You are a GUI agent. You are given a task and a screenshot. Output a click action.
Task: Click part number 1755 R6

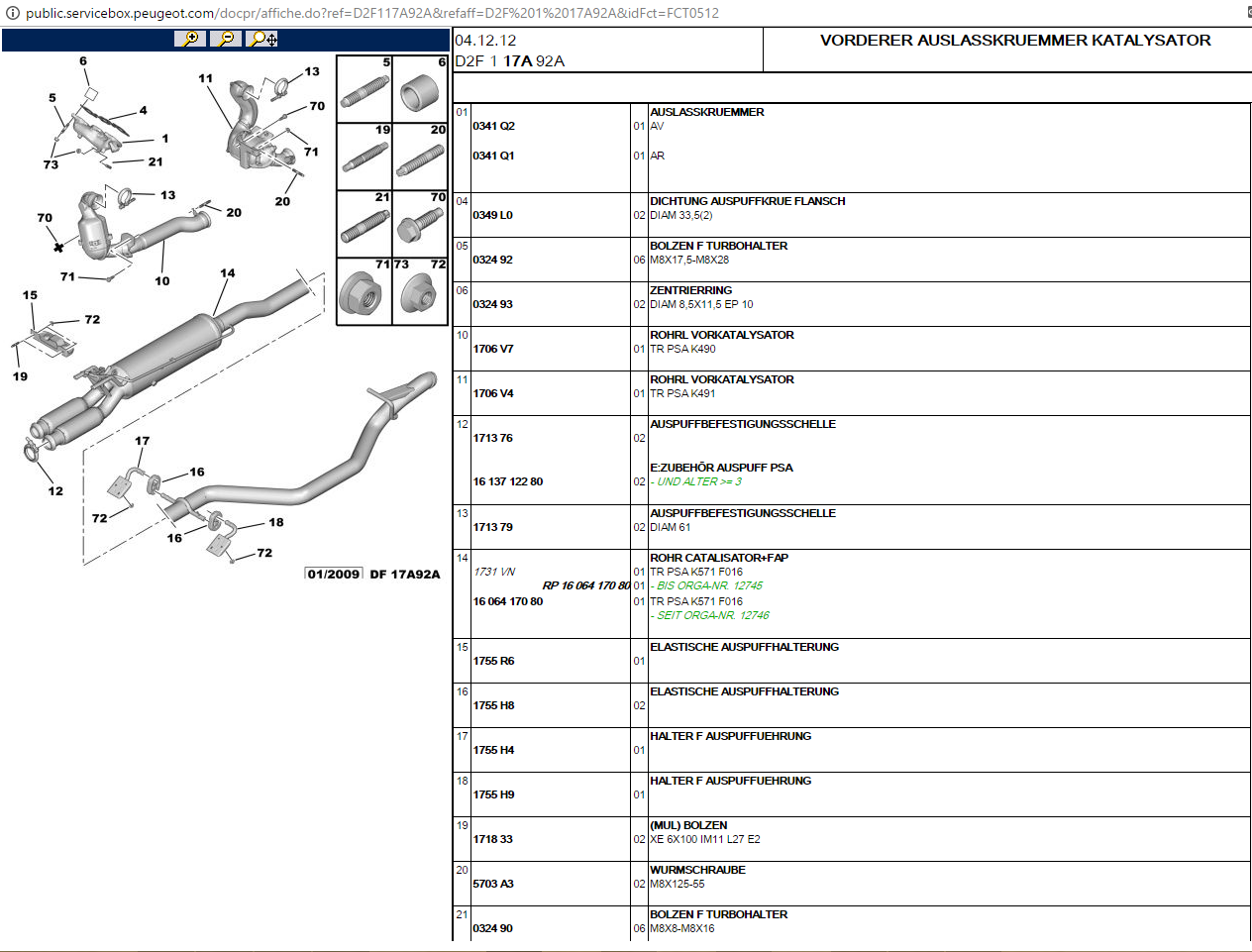(x=493, y=661)
